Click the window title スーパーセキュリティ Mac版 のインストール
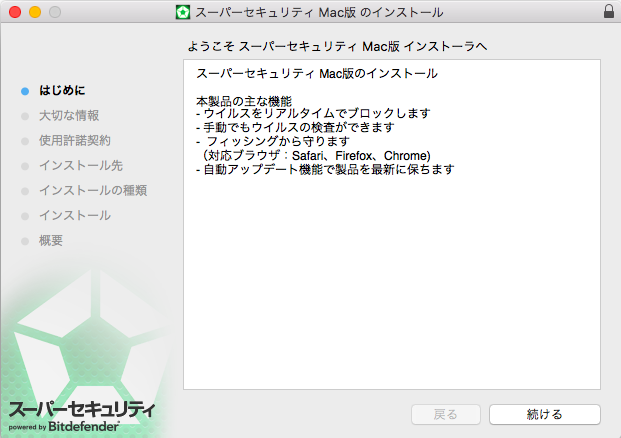The image size is (621, 438). click(x=319, y=12)
